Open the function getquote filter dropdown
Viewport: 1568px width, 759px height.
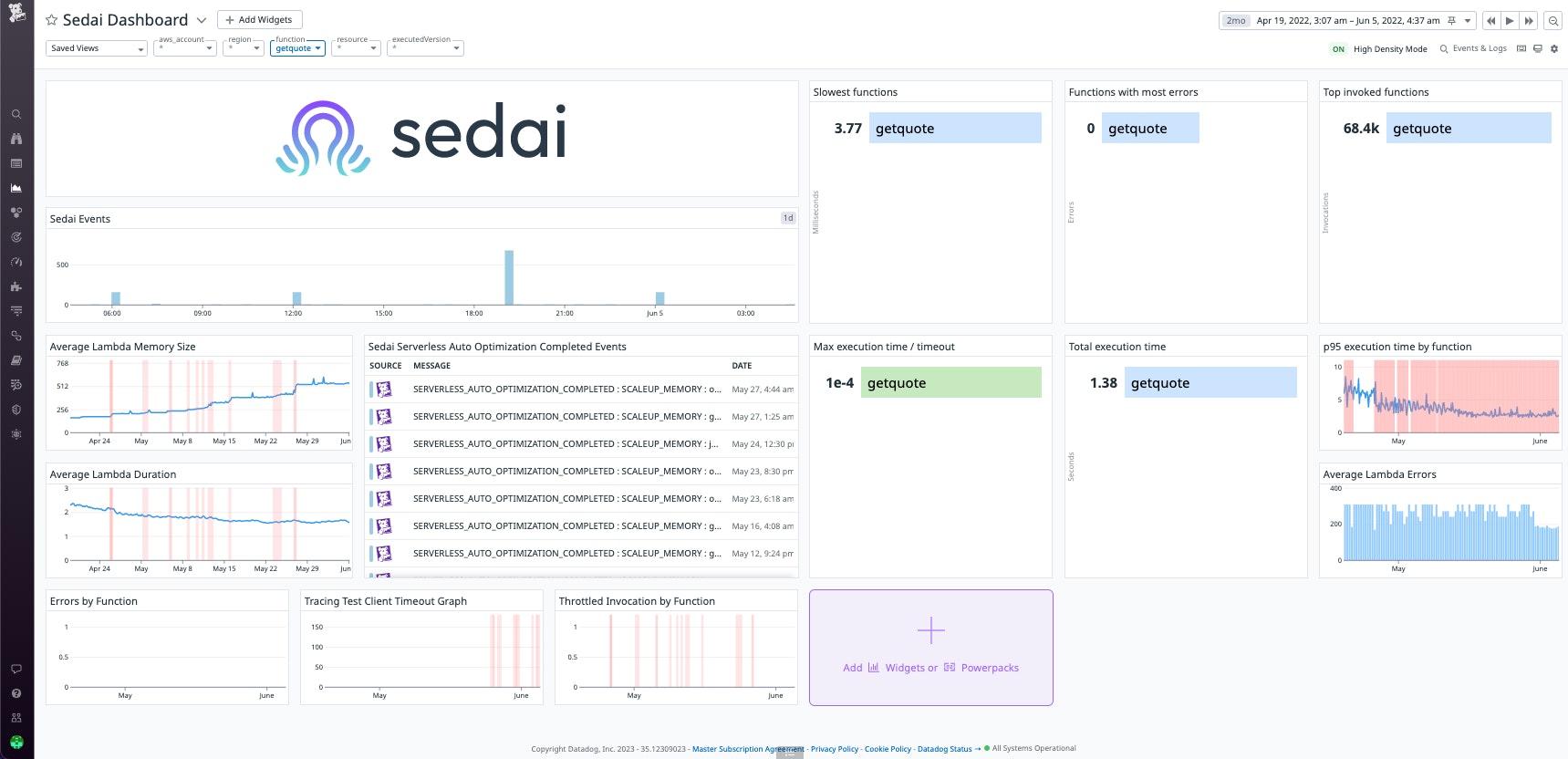[297, 48]
